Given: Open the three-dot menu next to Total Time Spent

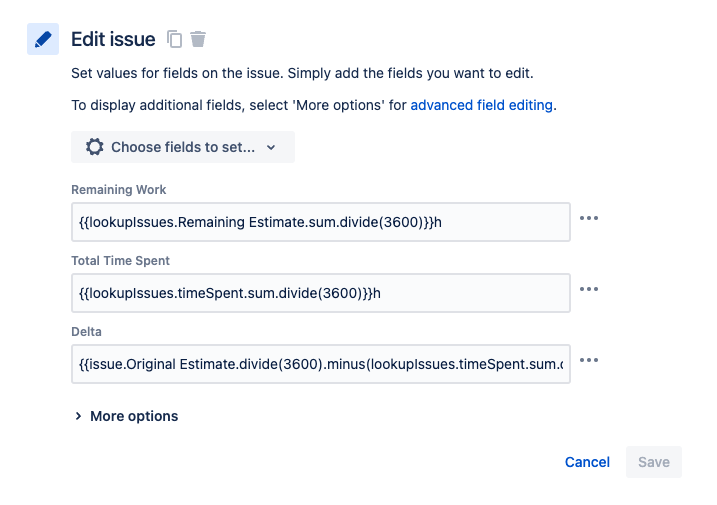Looking at the screenshot, I should (x=589, y=289).
